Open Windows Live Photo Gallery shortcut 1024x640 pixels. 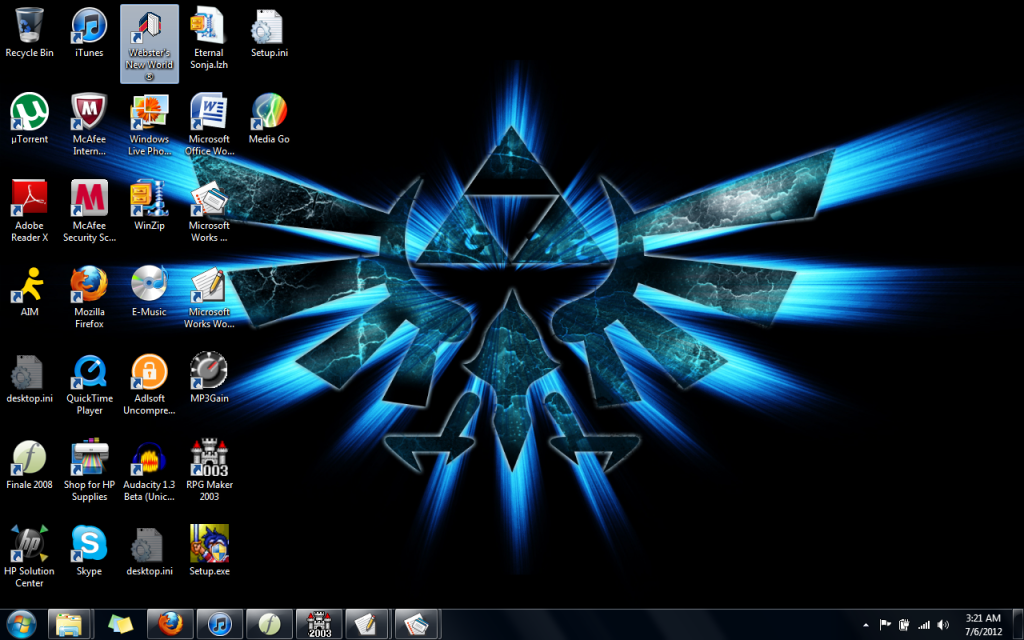[x=150, y=124]
